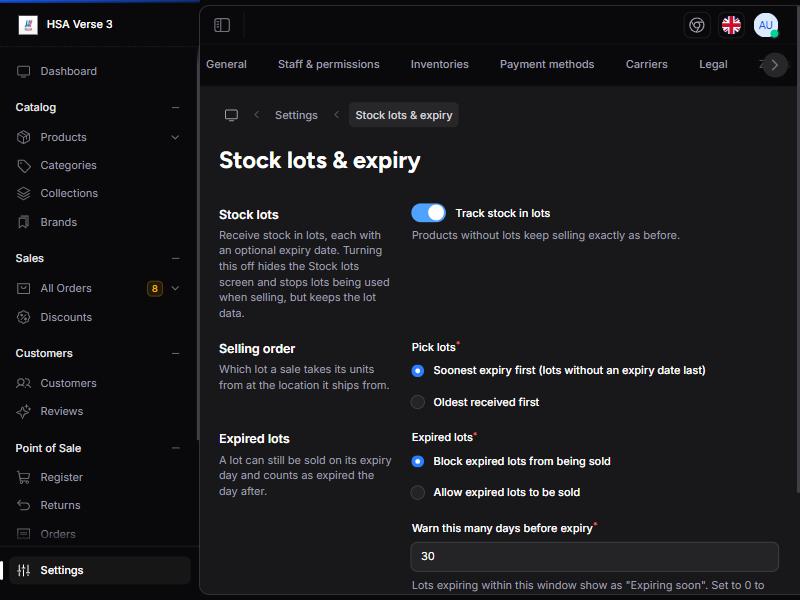Screen dimensions: 800x600
Task: Expand the All Orders submenu chevron
Action: click(175, 288)
